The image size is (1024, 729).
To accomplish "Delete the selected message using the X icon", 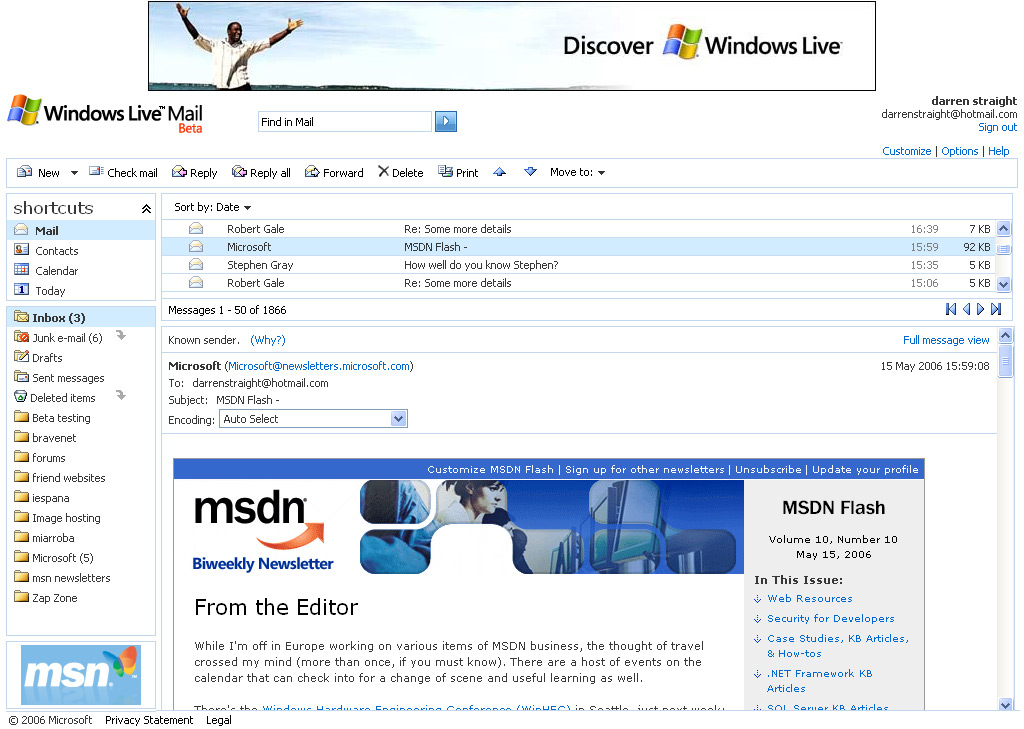I will point(383,172).
